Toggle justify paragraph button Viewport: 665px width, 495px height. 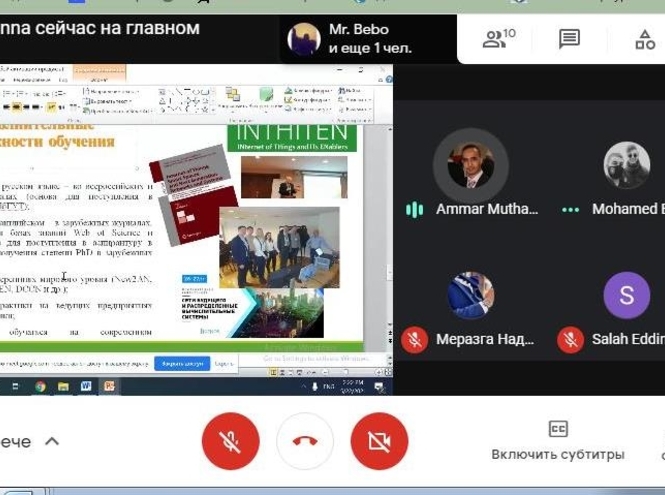point(36,107)
